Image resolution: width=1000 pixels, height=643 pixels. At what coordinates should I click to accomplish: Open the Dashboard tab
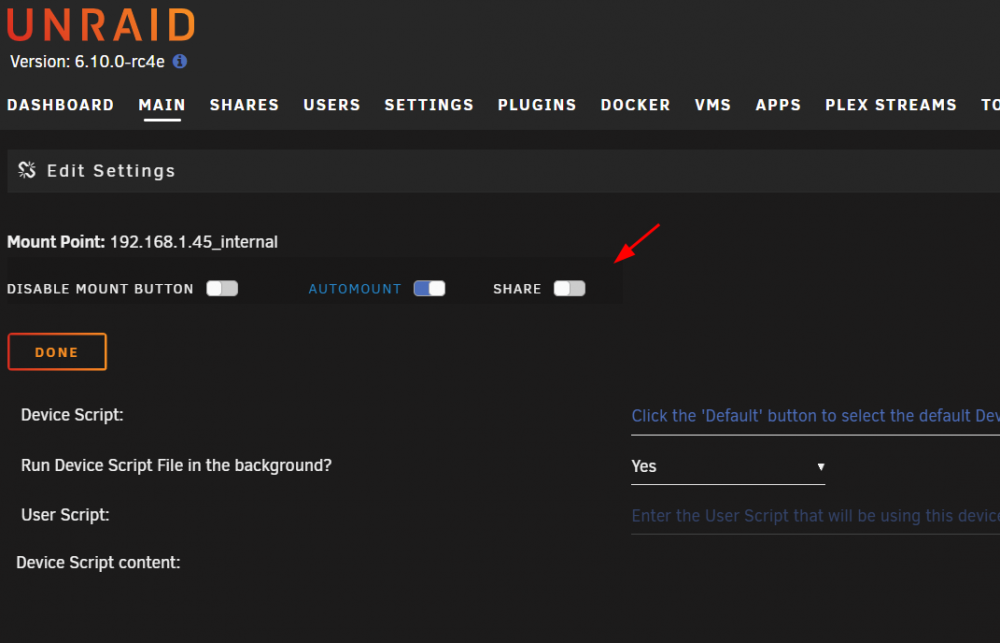tap(61, 105)
